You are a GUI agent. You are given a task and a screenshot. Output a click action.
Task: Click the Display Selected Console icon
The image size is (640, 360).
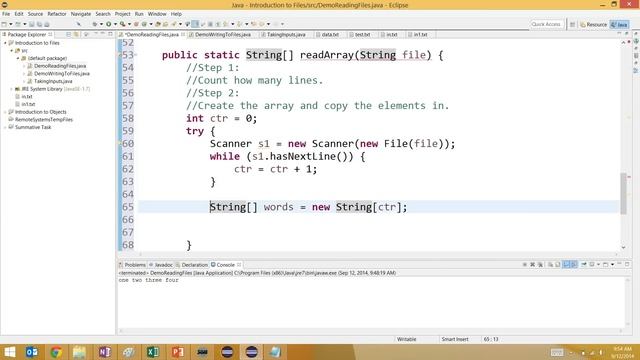tap(591, 264)
